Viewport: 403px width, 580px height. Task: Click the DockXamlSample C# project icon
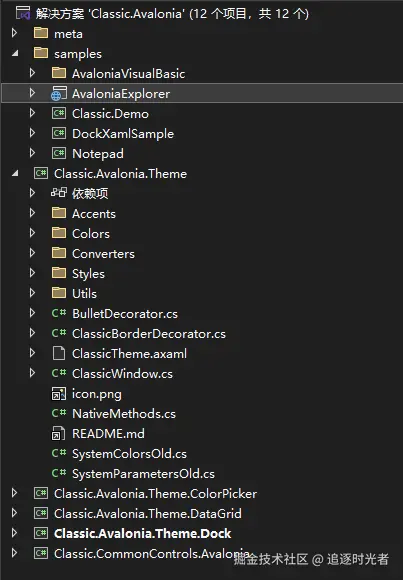pyautogui.click(x=59, y=133)
